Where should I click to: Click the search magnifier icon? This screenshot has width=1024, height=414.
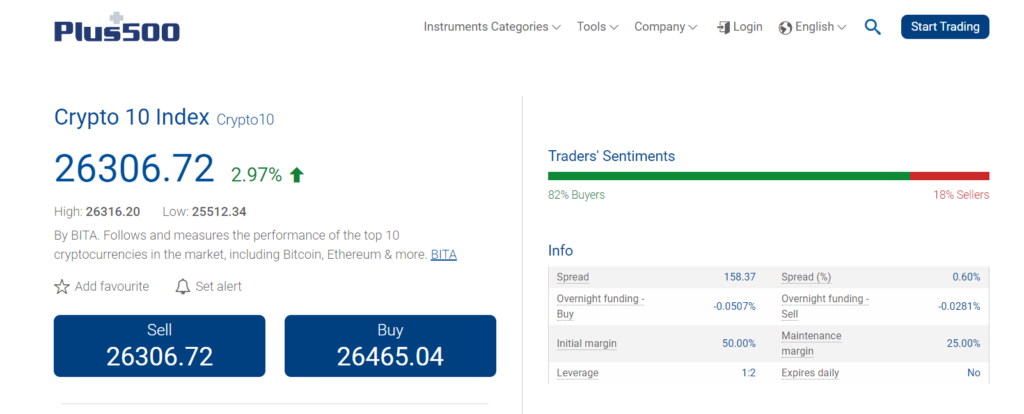pos(873,27)
